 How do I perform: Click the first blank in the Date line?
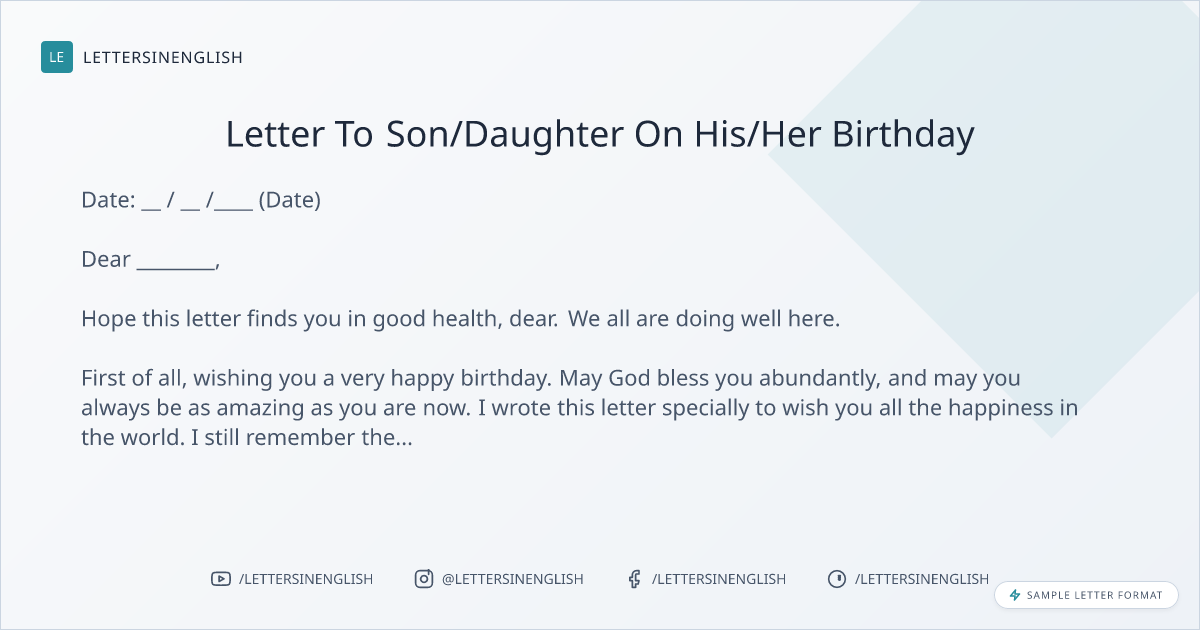click(x=151, y=201)
